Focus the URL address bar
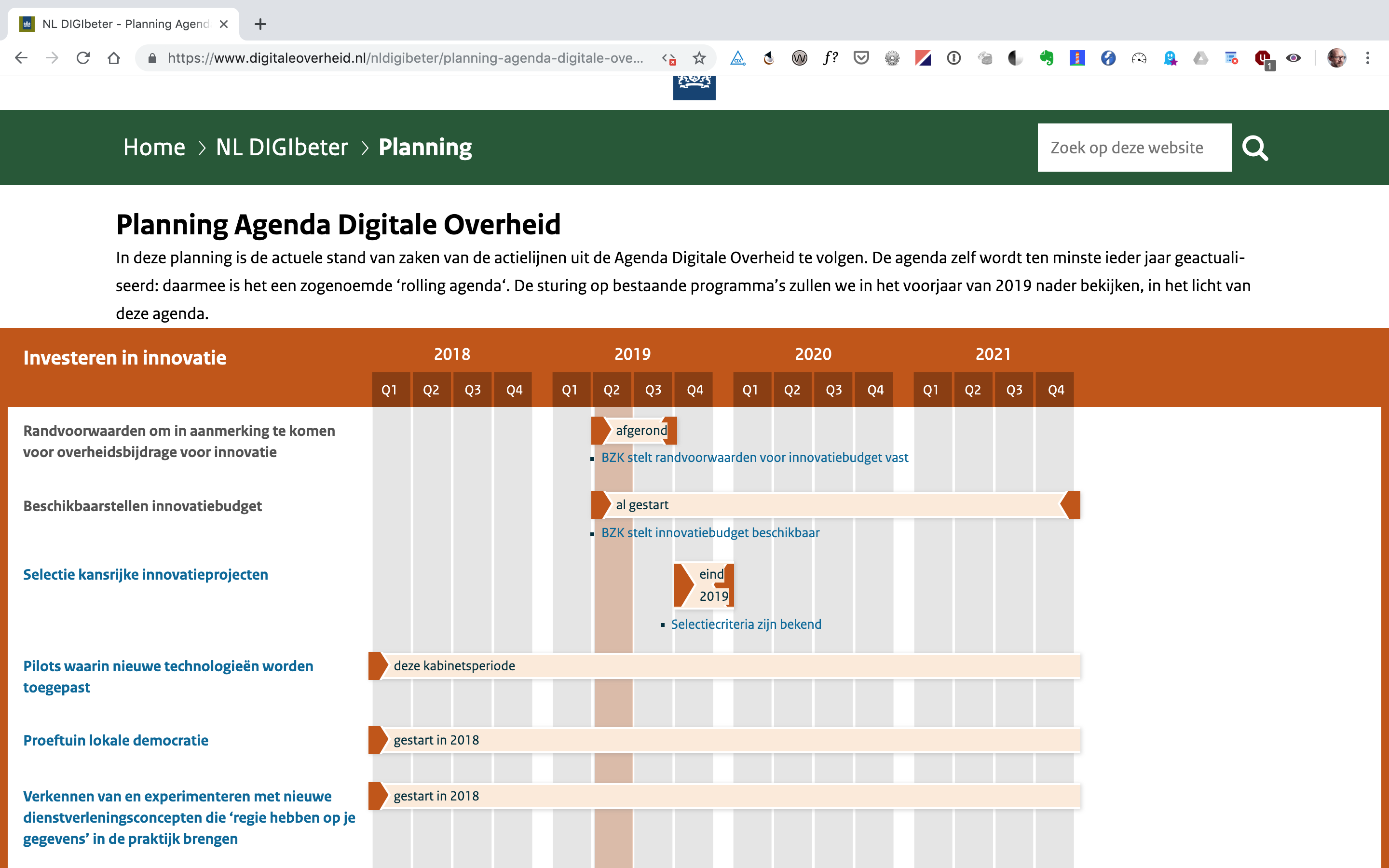 [405, 58]
